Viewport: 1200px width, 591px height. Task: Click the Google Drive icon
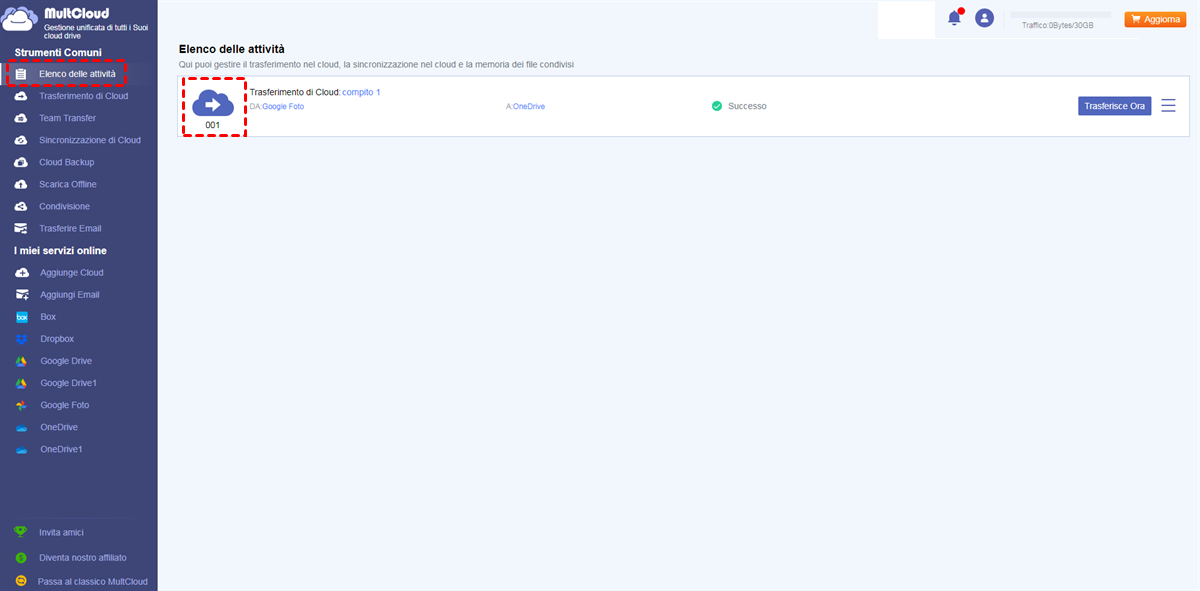[x=22, y=361]
